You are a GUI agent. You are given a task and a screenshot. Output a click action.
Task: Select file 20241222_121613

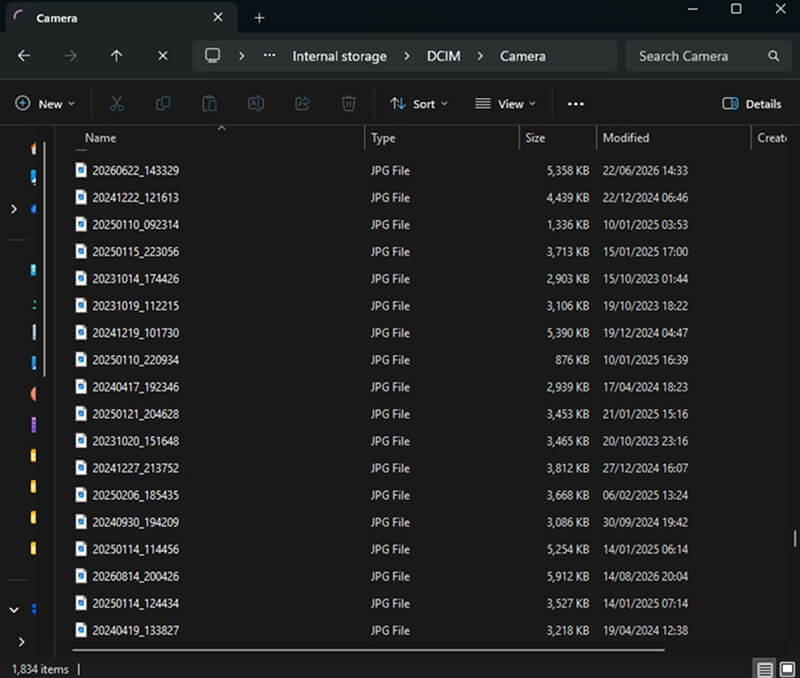tap(136, 197)
